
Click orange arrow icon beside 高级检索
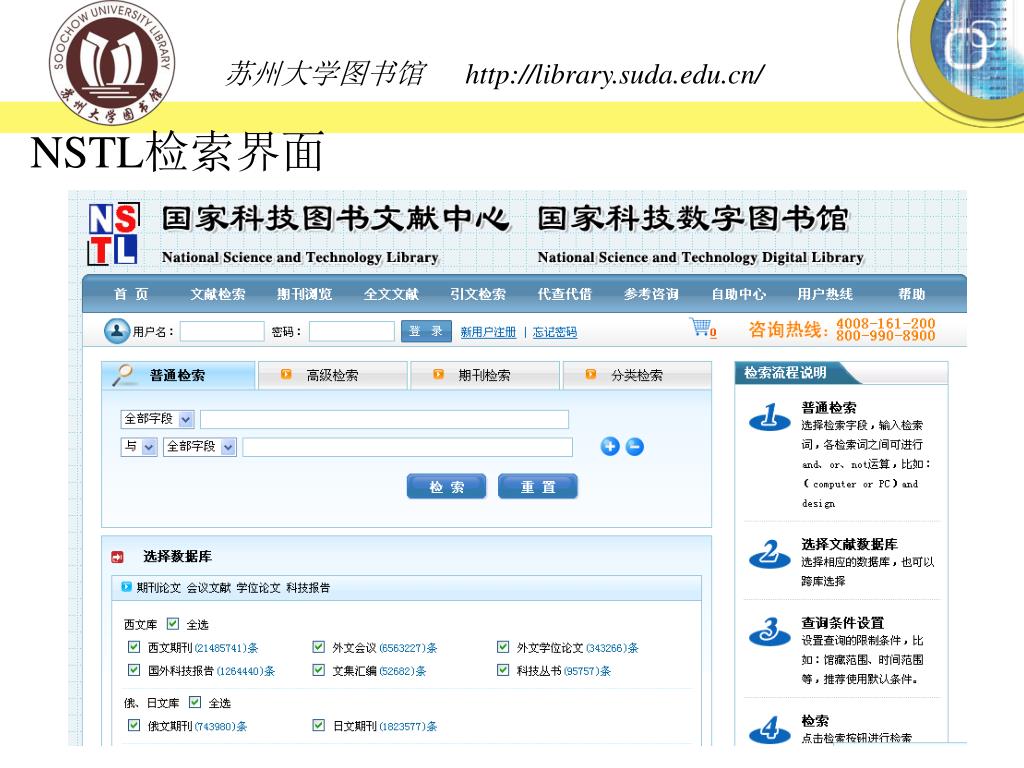[285, 374]
